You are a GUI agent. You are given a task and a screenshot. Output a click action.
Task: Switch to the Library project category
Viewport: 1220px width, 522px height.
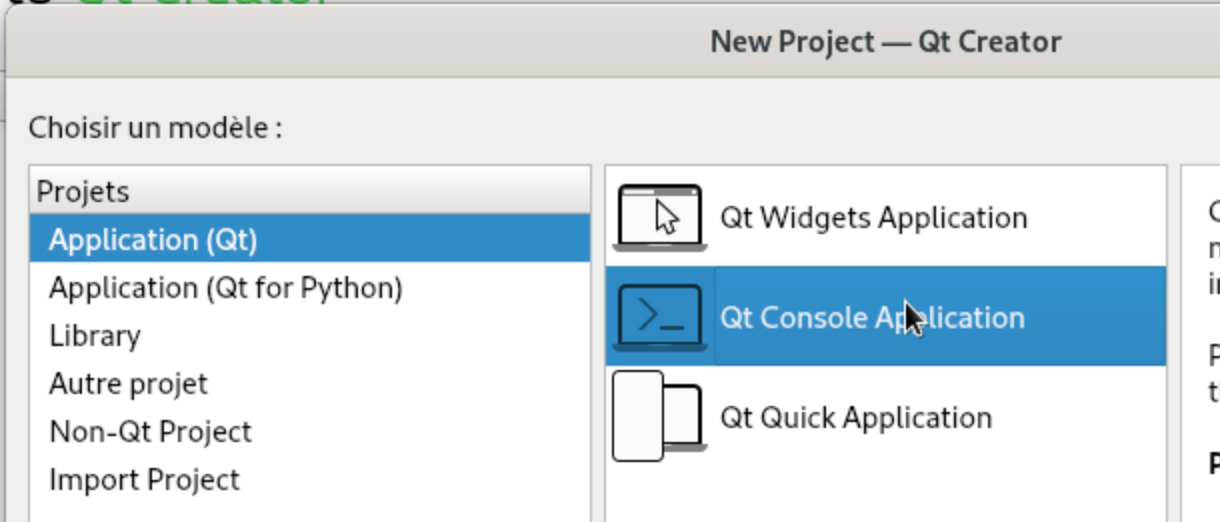(95, 336)
